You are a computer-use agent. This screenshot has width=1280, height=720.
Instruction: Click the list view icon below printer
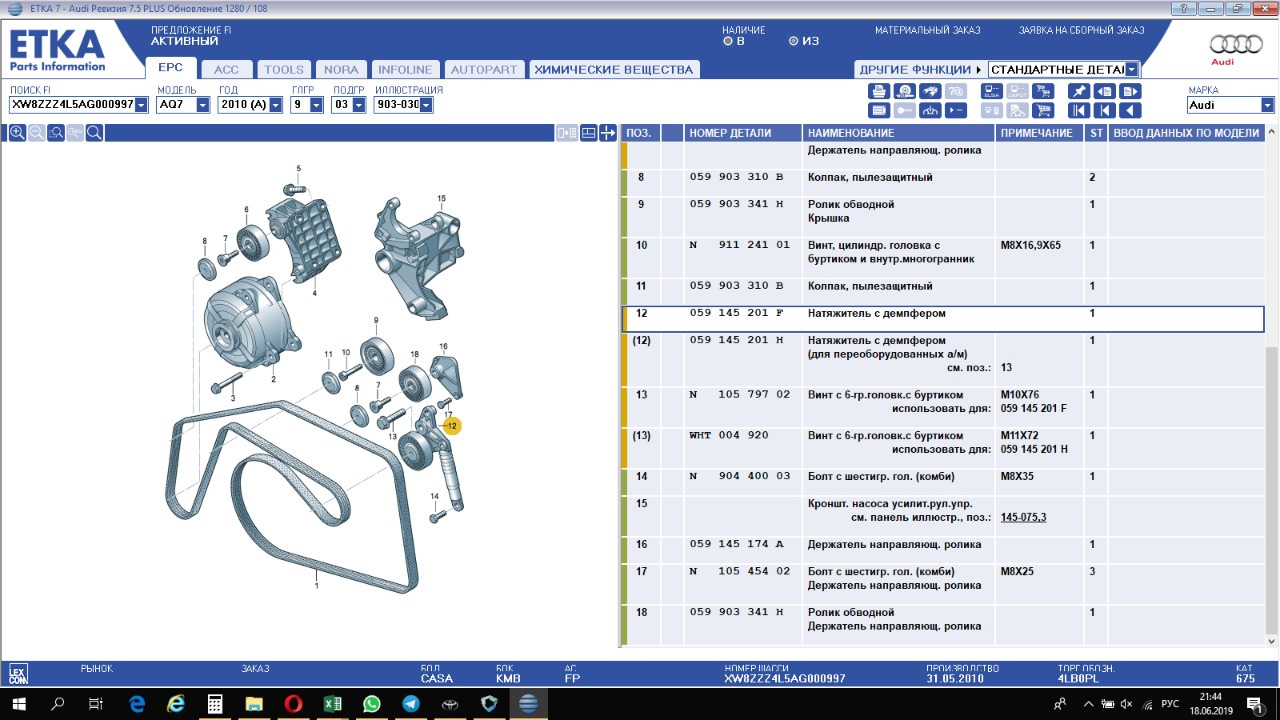[x=879, y=110]
